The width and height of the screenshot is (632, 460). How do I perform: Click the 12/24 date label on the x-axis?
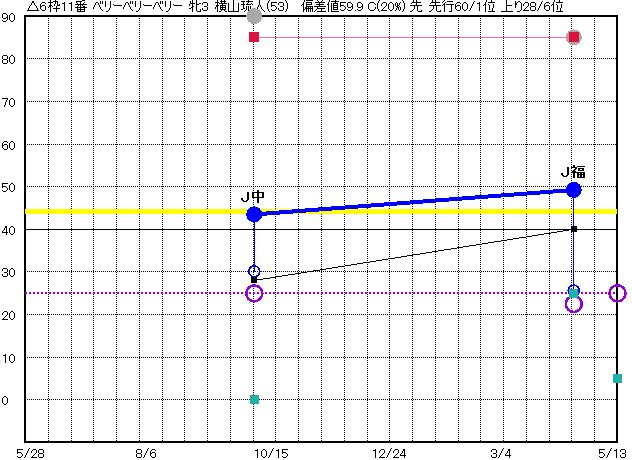pyautogui.click(x=389, y=452)
